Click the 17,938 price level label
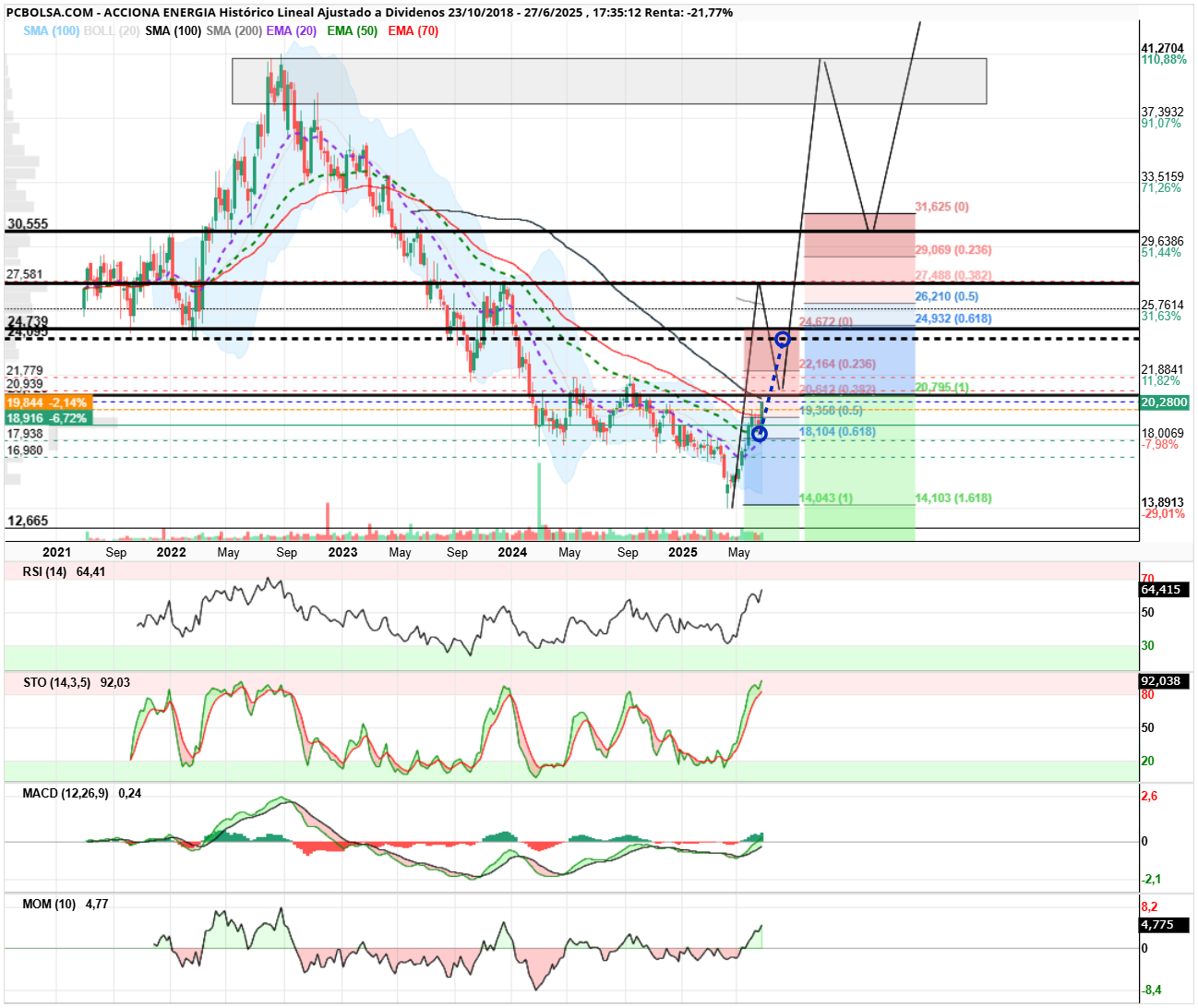Viewport: 1198px width, 1008px height. pyautogui.click(x=25, y=434)
